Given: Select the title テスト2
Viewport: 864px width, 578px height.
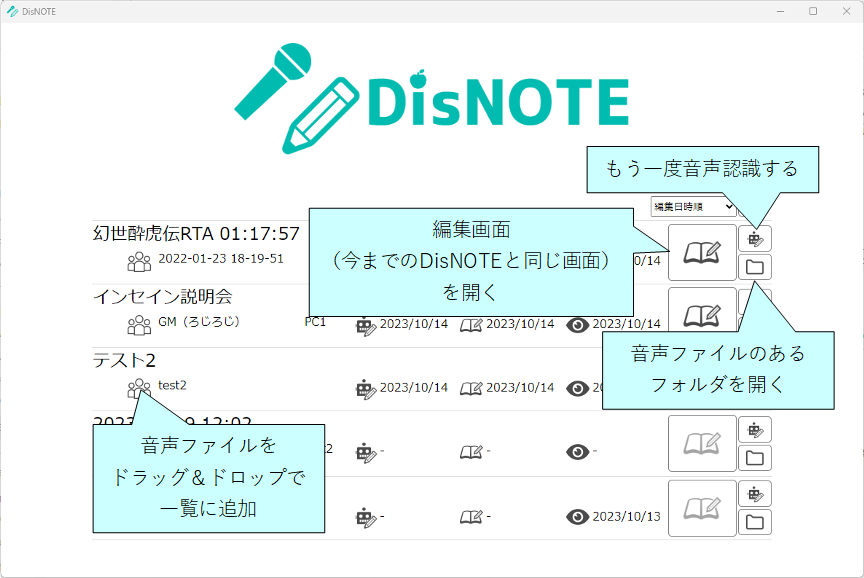Looking at the screenshot, I should pyautogui.click(x=124, y=360).
